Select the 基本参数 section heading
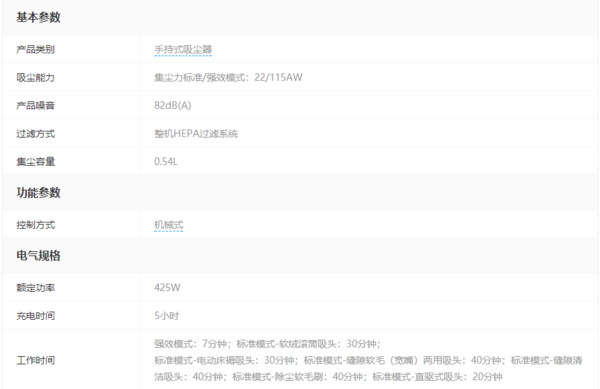 point(38,18)
